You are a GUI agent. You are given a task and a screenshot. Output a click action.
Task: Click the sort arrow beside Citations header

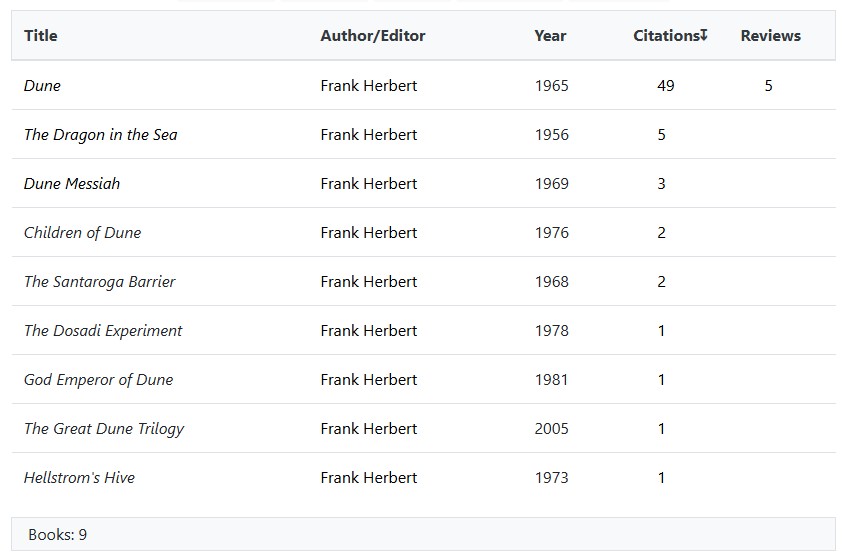[704, 35]
